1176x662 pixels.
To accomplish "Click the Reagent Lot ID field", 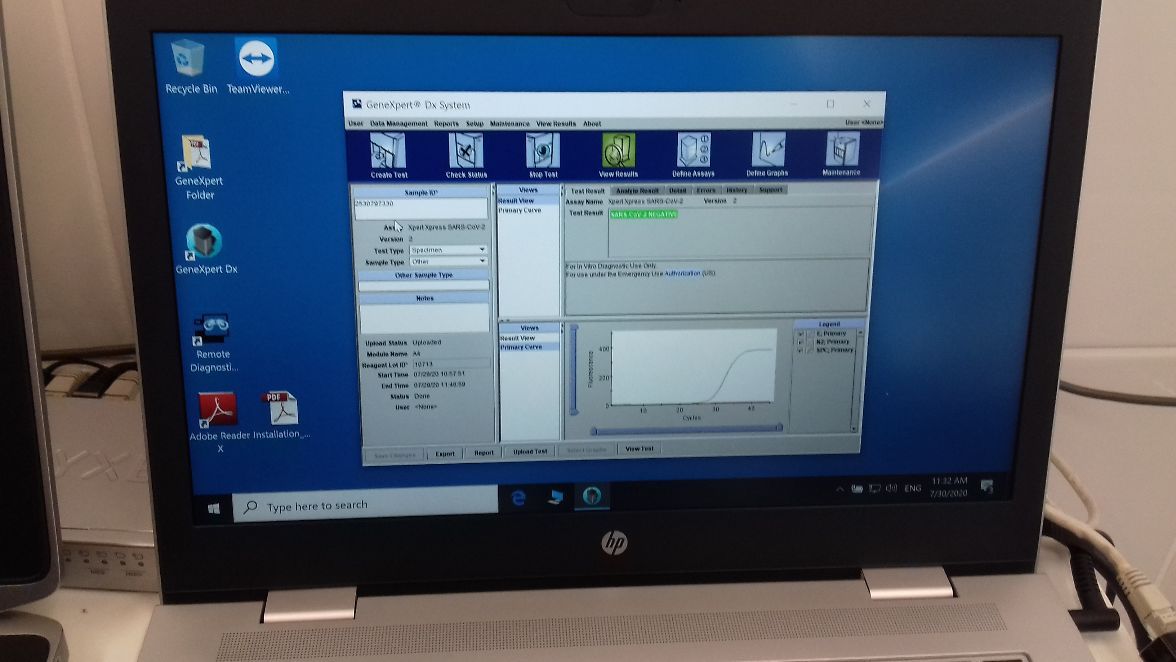I will pyautogui.click(x=451, y=364).
